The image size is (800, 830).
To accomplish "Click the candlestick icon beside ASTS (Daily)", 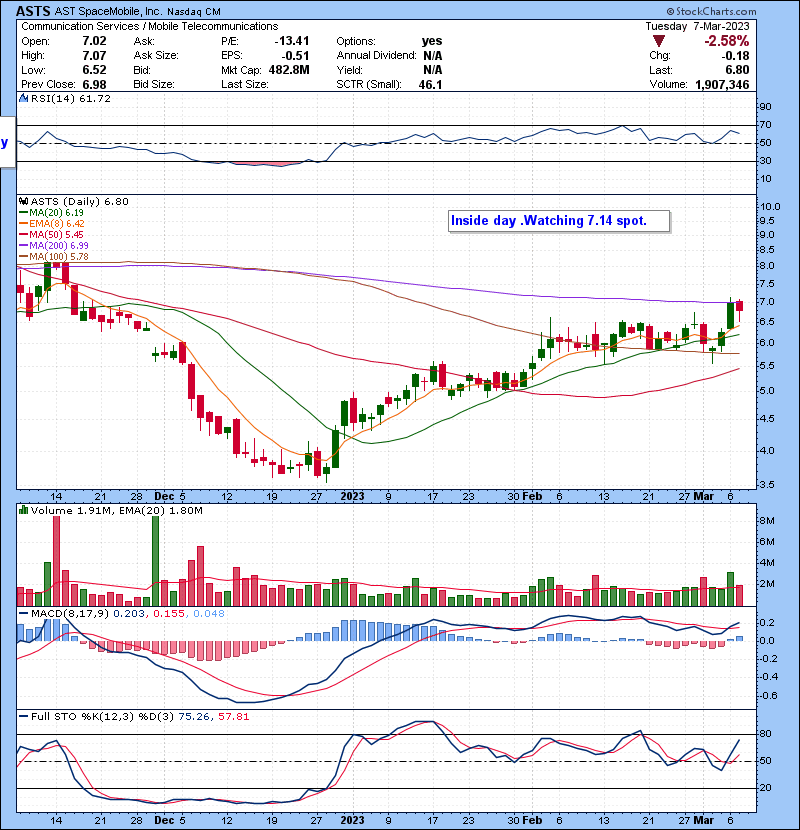I will click(23, 201).
